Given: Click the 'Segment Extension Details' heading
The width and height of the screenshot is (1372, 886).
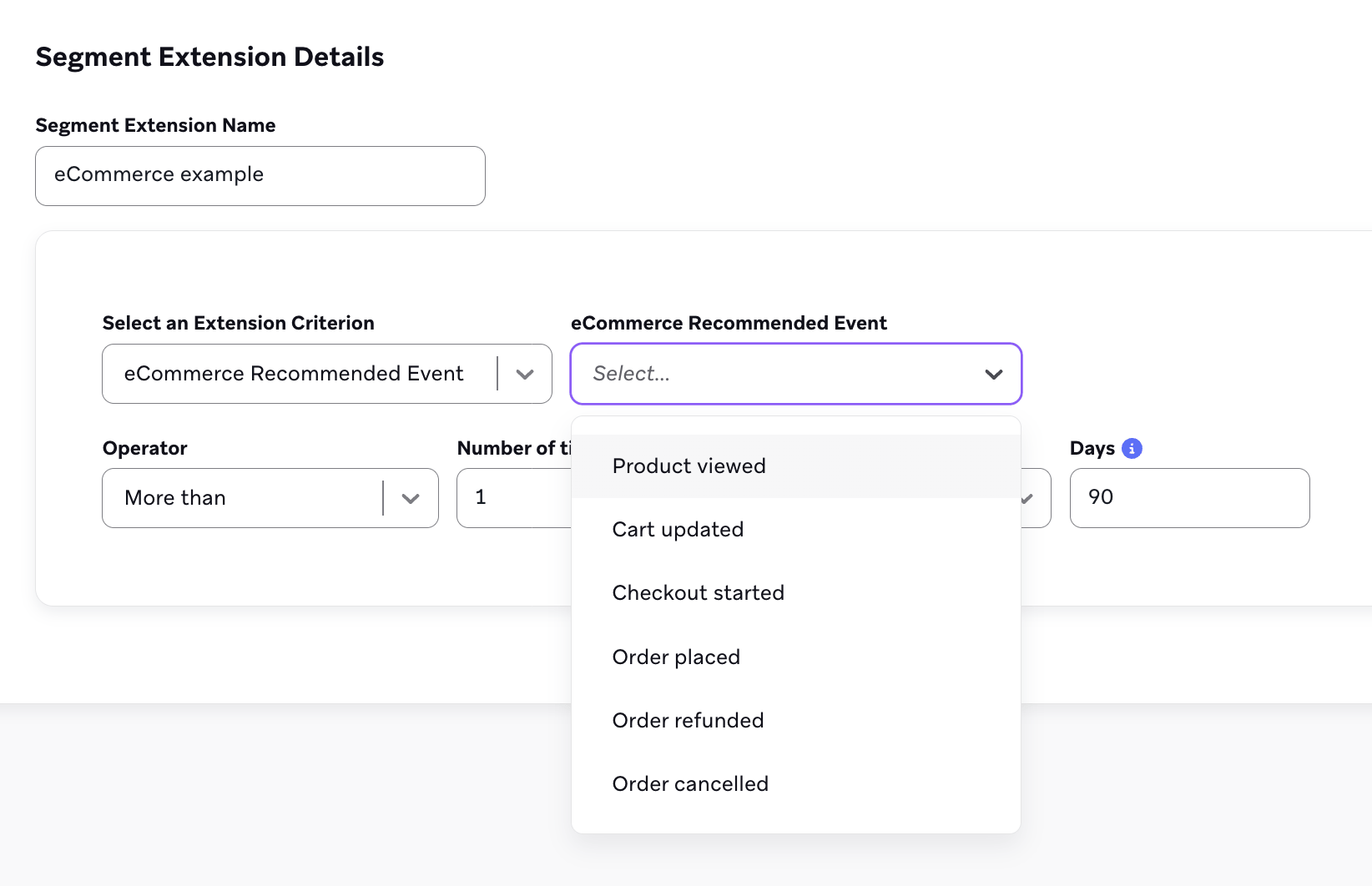Looking at the screenshot, I should coord(209,57).
